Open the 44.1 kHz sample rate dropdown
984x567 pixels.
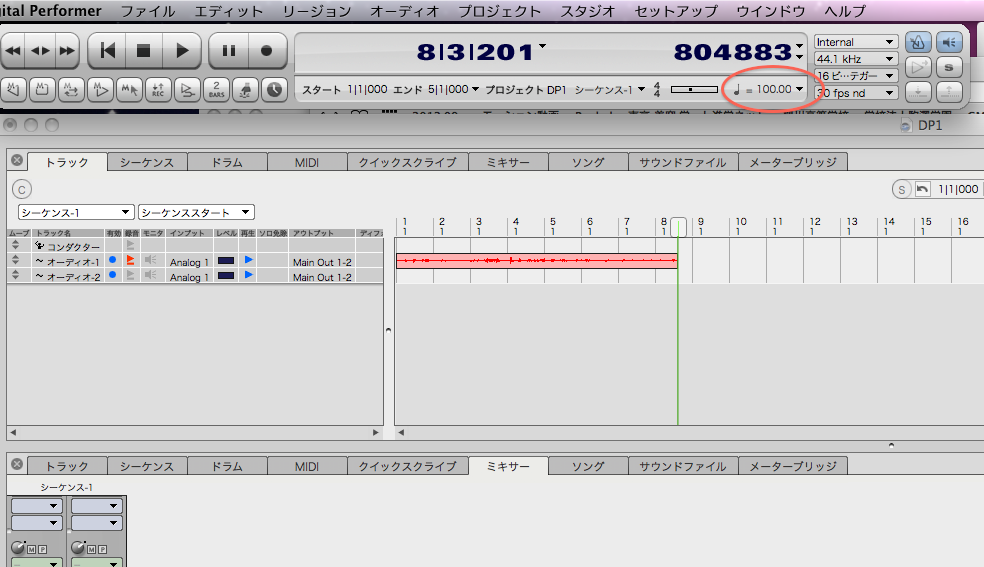point(855,59)
